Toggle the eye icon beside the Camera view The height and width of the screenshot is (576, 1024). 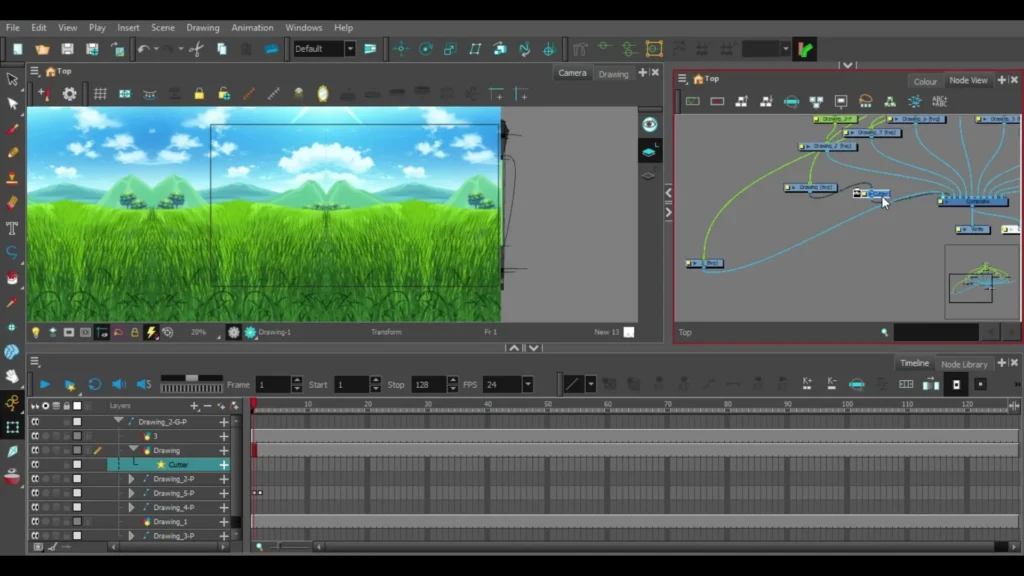pos(649,125)
